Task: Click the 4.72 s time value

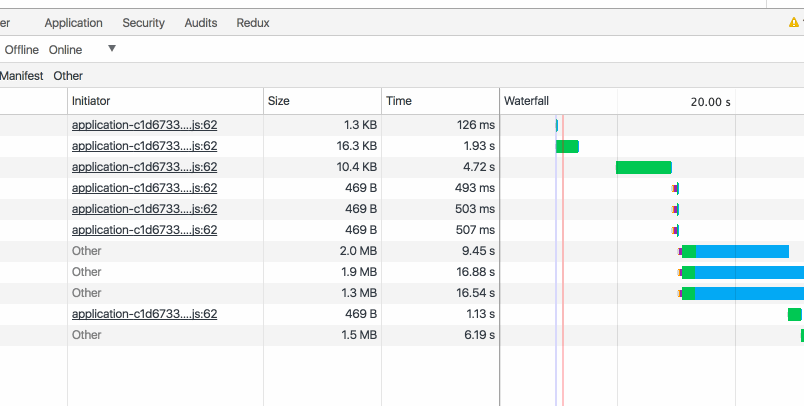Action: point(478,167)
